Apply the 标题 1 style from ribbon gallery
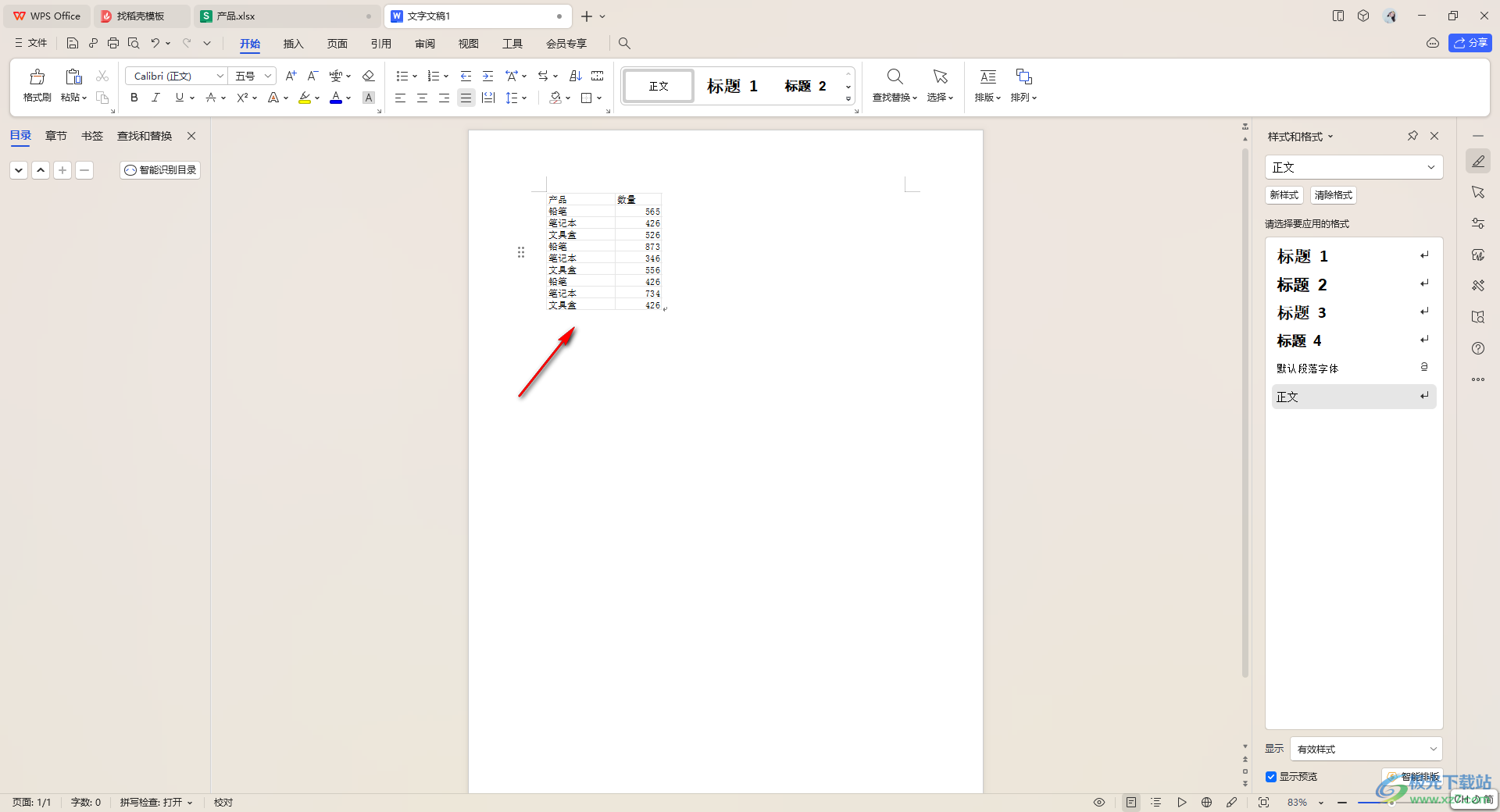 (x=732, y=86)
